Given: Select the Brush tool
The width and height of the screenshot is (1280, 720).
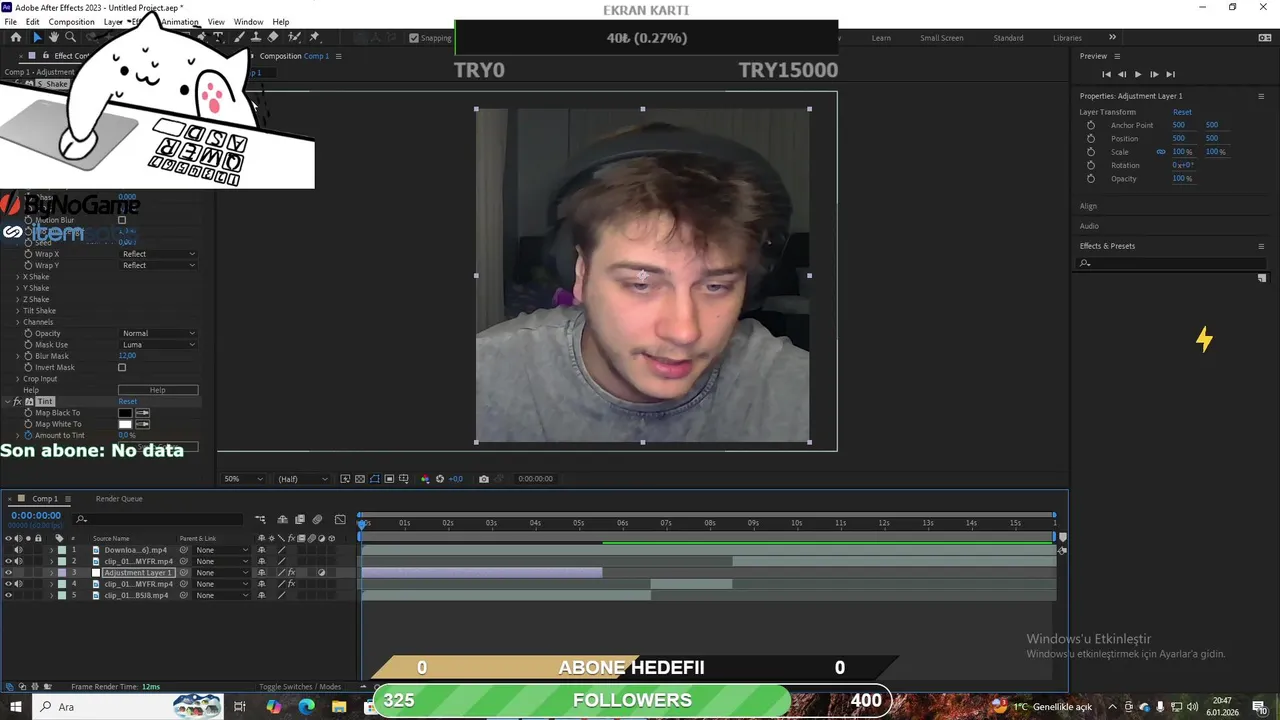Looking at the screenshot, I should coord(239,37).
